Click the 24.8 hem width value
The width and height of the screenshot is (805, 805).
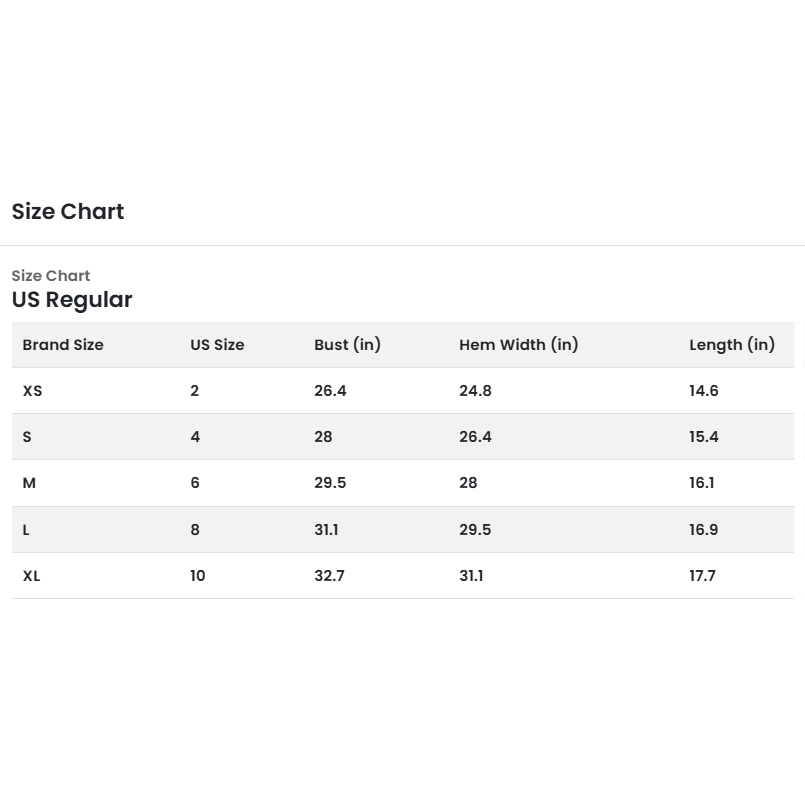point(475,391)
